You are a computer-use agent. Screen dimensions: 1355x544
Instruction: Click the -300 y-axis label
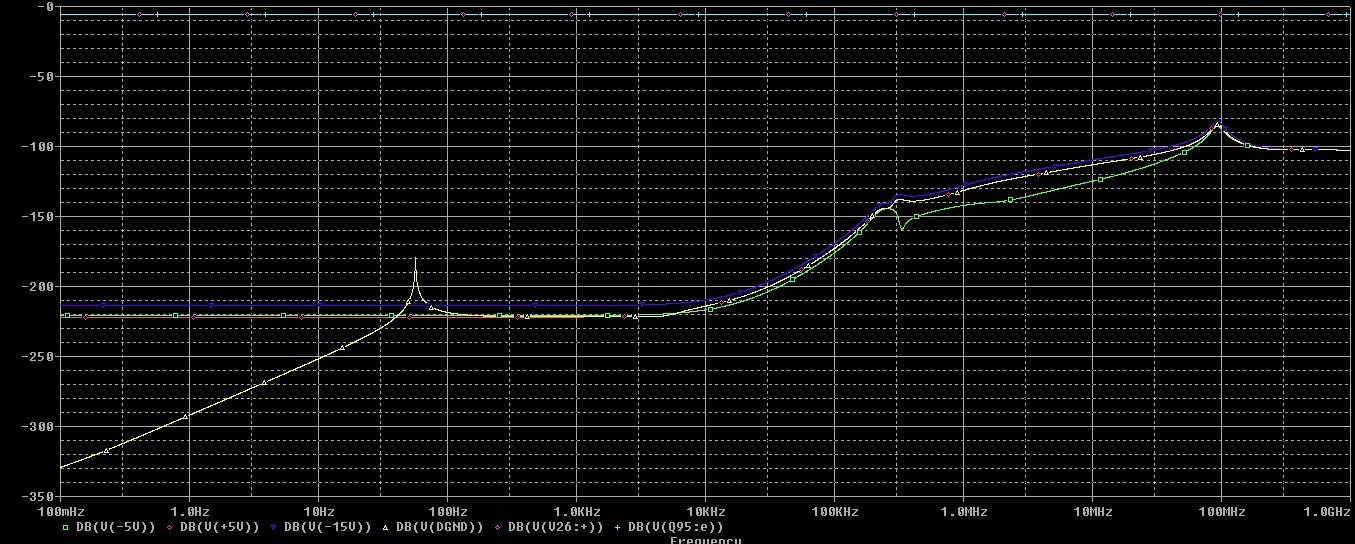pyautogui.click(x=38, y=426)
